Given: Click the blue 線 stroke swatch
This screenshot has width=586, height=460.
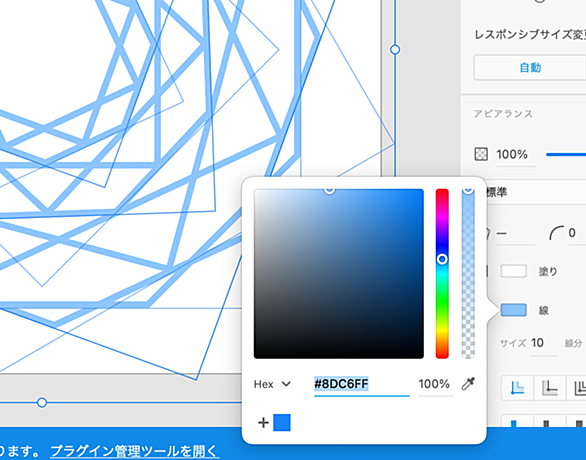Looking at the screenshot, I should click(x=513, y=310).
